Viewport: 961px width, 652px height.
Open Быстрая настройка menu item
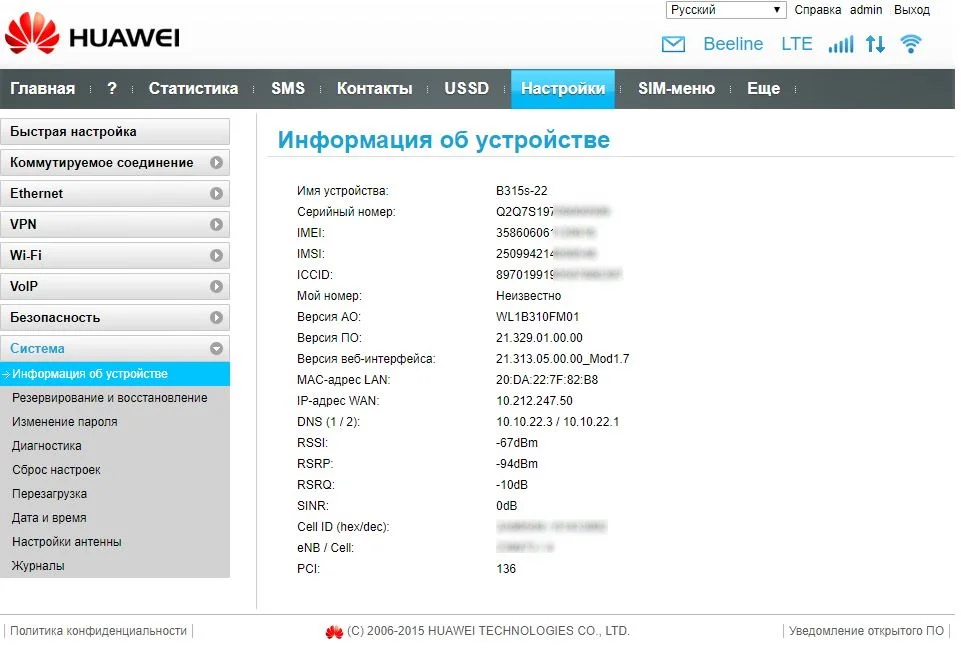point(115,132)
